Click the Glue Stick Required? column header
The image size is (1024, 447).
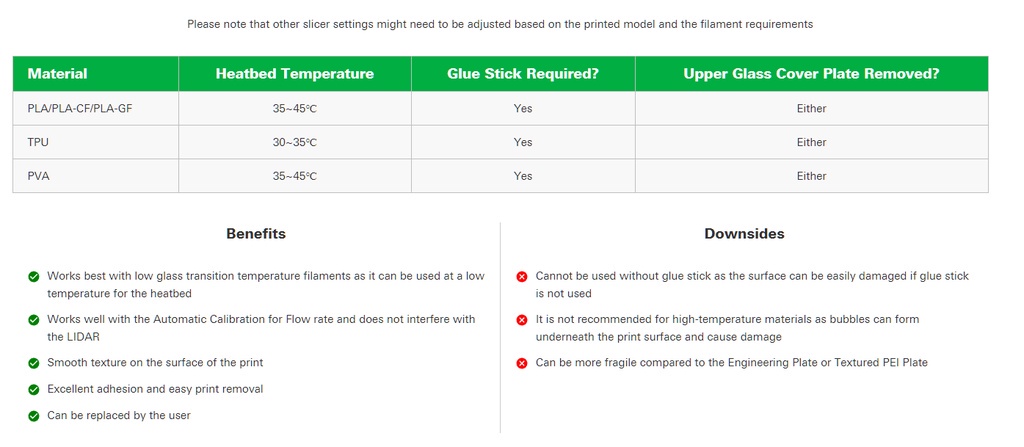tap(523, 74)
